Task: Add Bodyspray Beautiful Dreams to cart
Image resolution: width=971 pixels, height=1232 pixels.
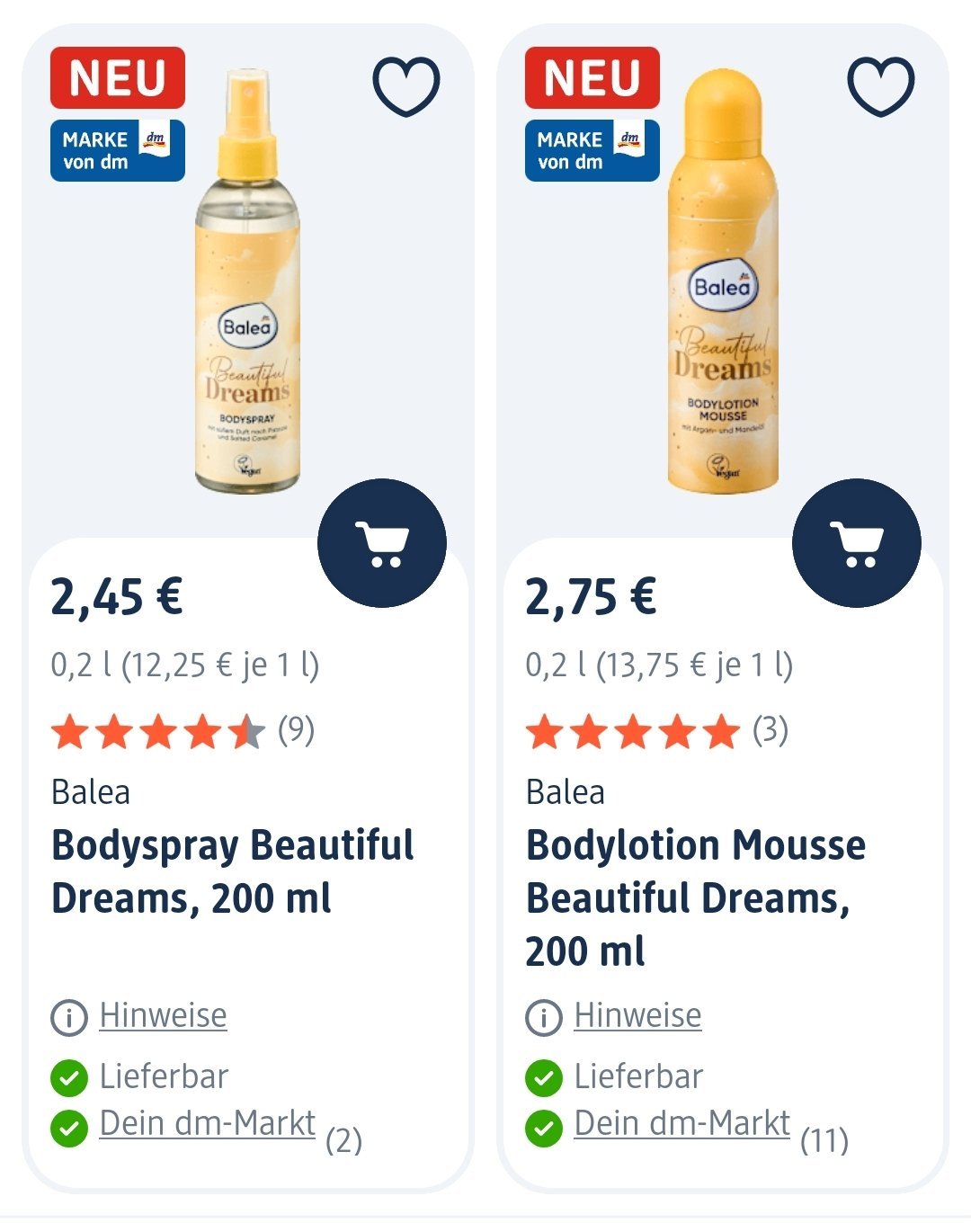Action: point(382,543)
